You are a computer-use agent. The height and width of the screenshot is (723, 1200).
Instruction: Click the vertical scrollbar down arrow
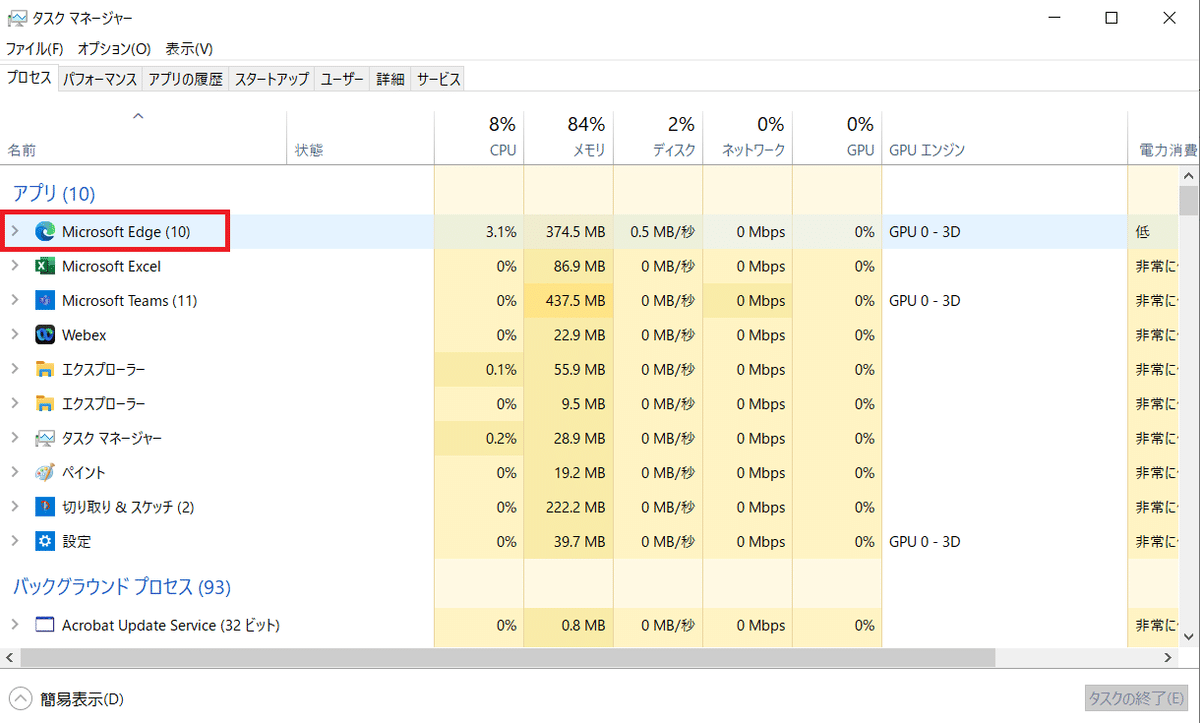(x=1188, y=636)
